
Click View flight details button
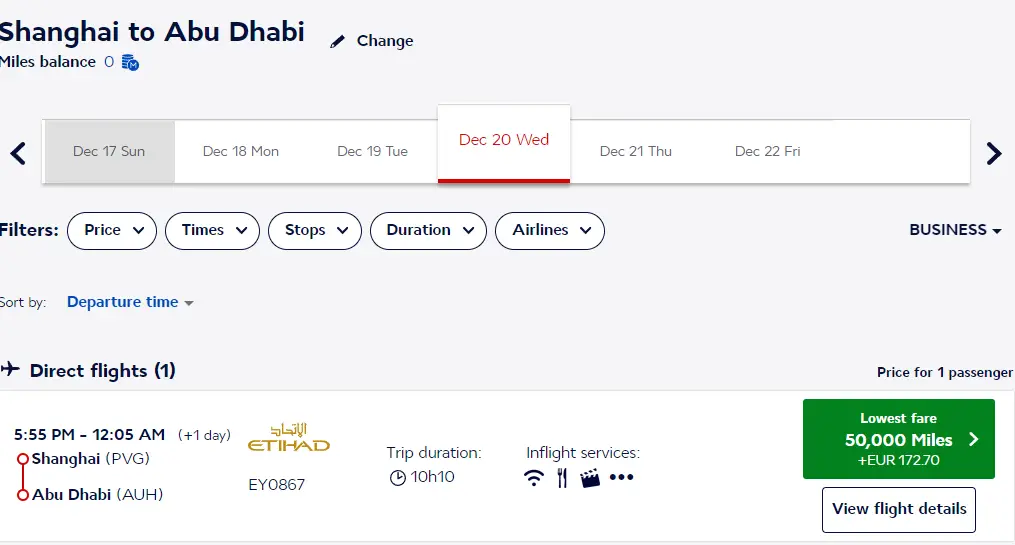[x=898, y=509]
